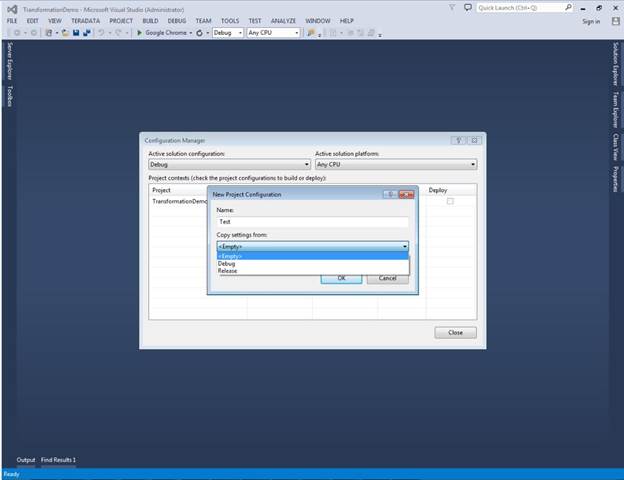Close New Project Configuration with red X
624x480 pixels.
pyautogui.click(x=406, y=194)
